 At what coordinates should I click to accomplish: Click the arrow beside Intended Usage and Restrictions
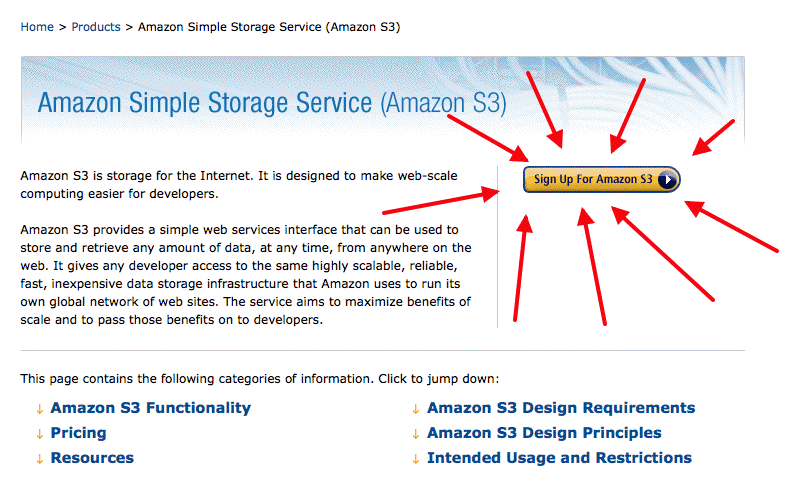(416, 459)
